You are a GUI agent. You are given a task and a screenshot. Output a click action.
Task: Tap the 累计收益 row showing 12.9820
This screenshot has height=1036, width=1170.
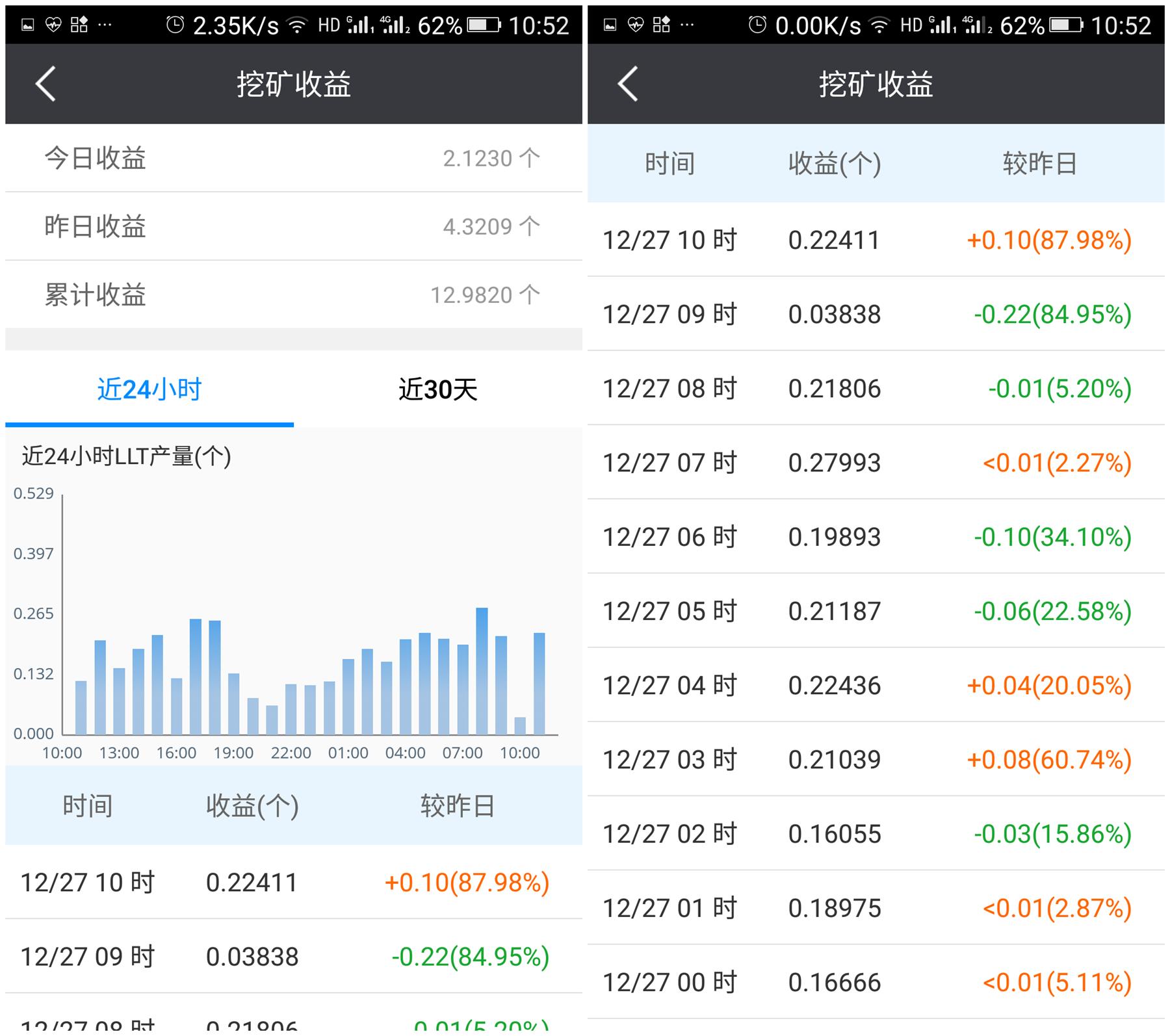click(293, 294)
